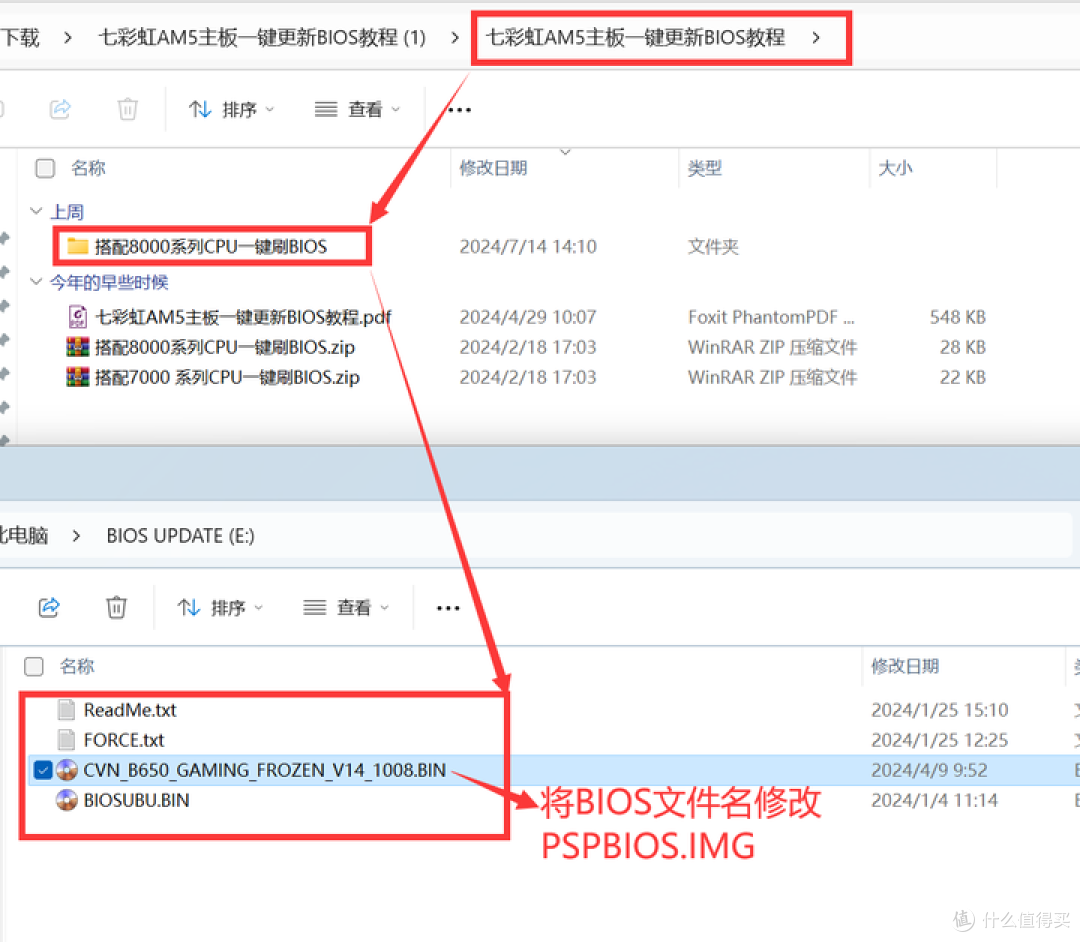1080x942 pixels.
Task: Collapse the 今年的早些时候 group
Action: (37, 282)
